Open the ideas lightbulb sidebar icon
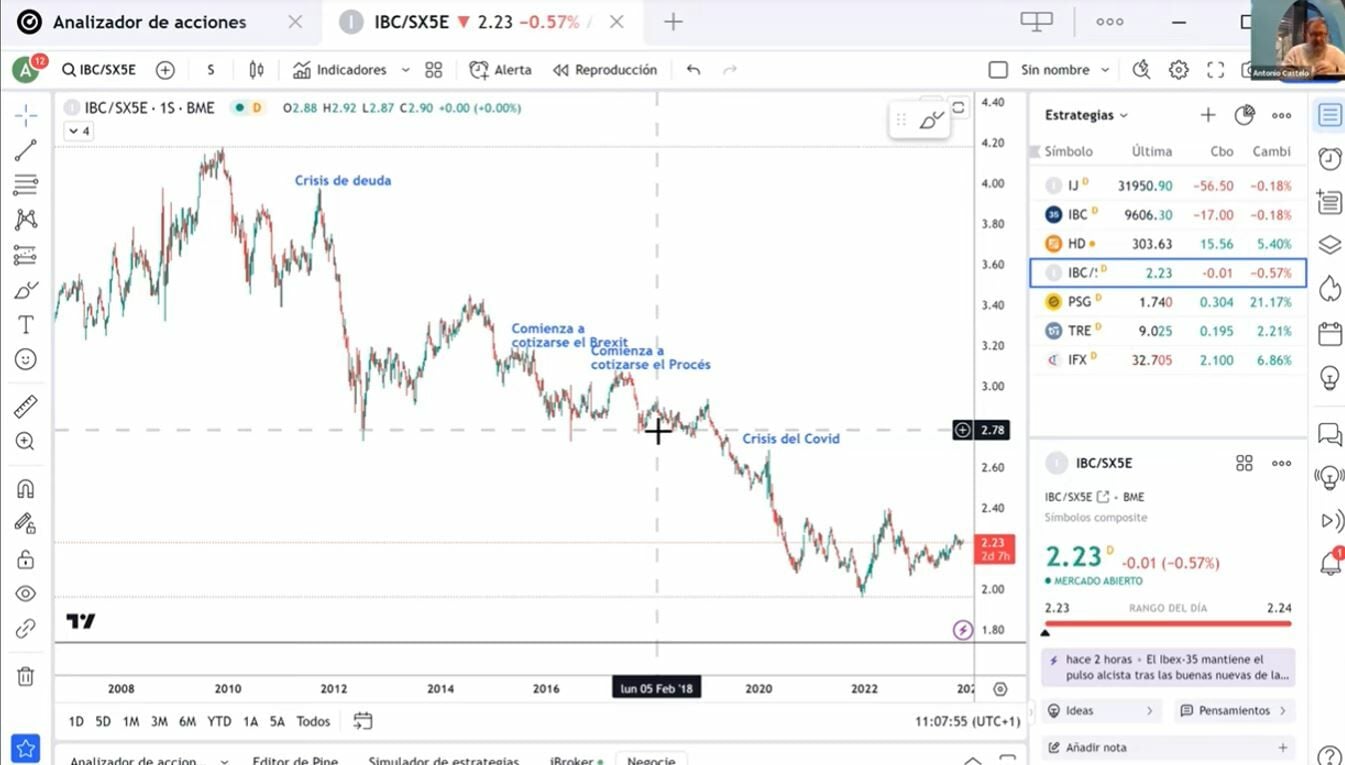 tap(1329, 377)
